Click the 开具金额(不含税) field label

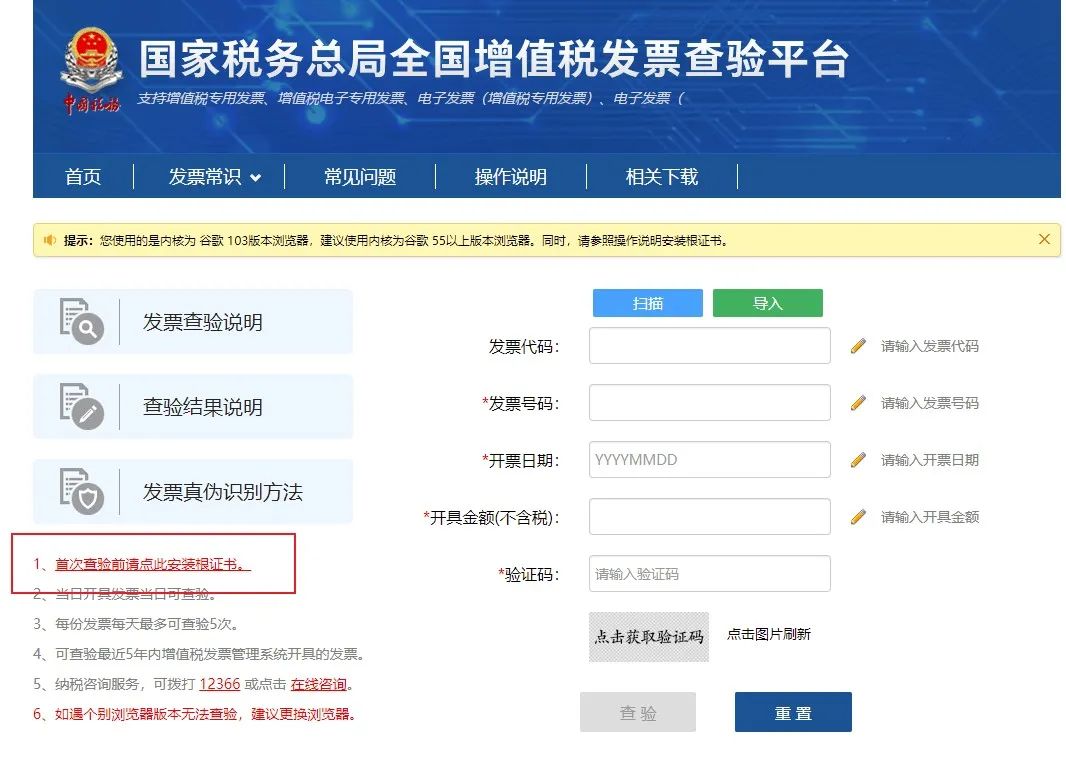click(491, 518)
